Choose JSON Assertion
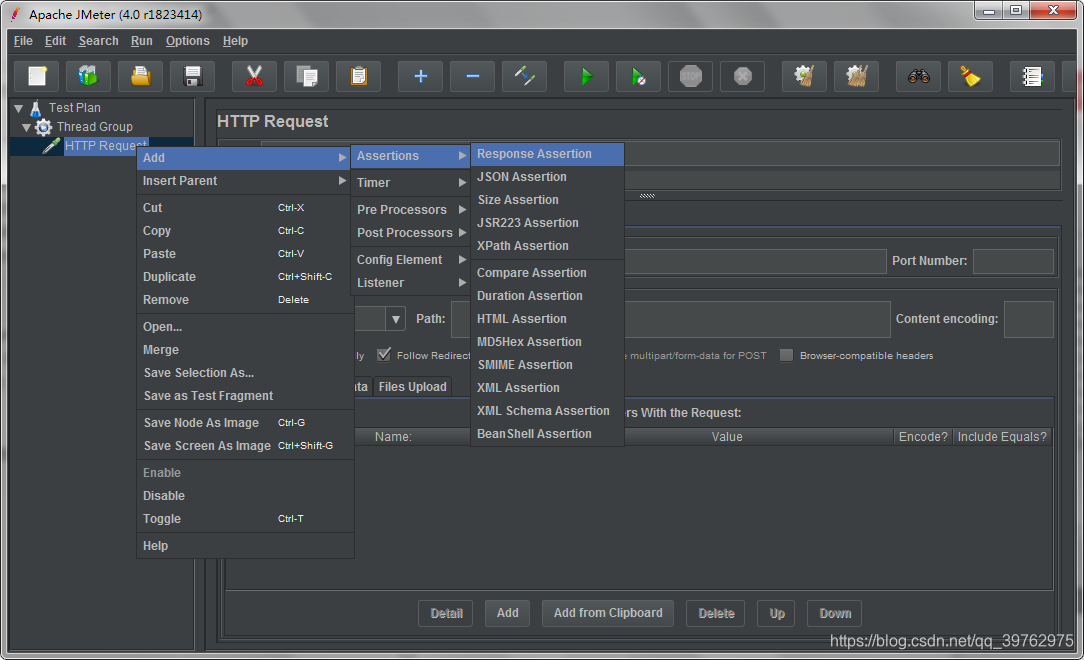This screenshot has width=1084, height=660. point(548,177)
